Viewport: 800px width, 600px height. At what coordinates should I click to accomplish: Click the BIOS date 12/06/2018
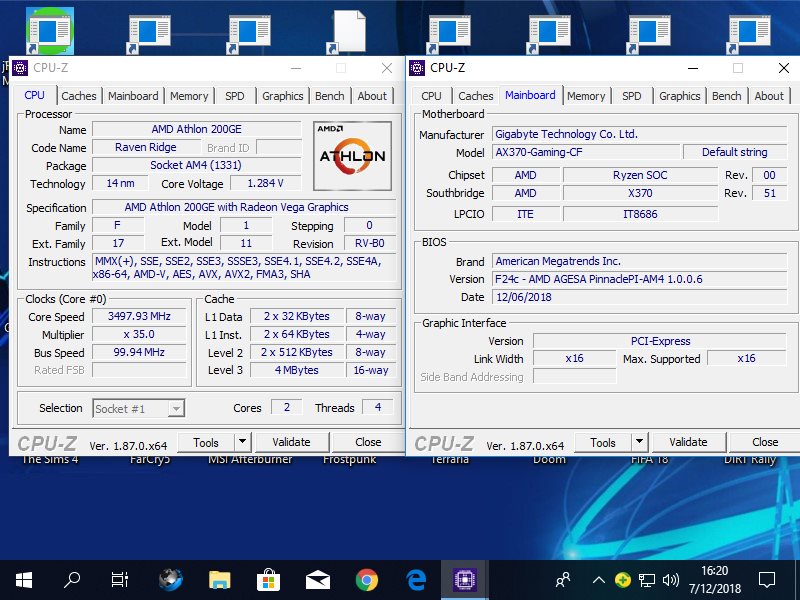[640, 297]
